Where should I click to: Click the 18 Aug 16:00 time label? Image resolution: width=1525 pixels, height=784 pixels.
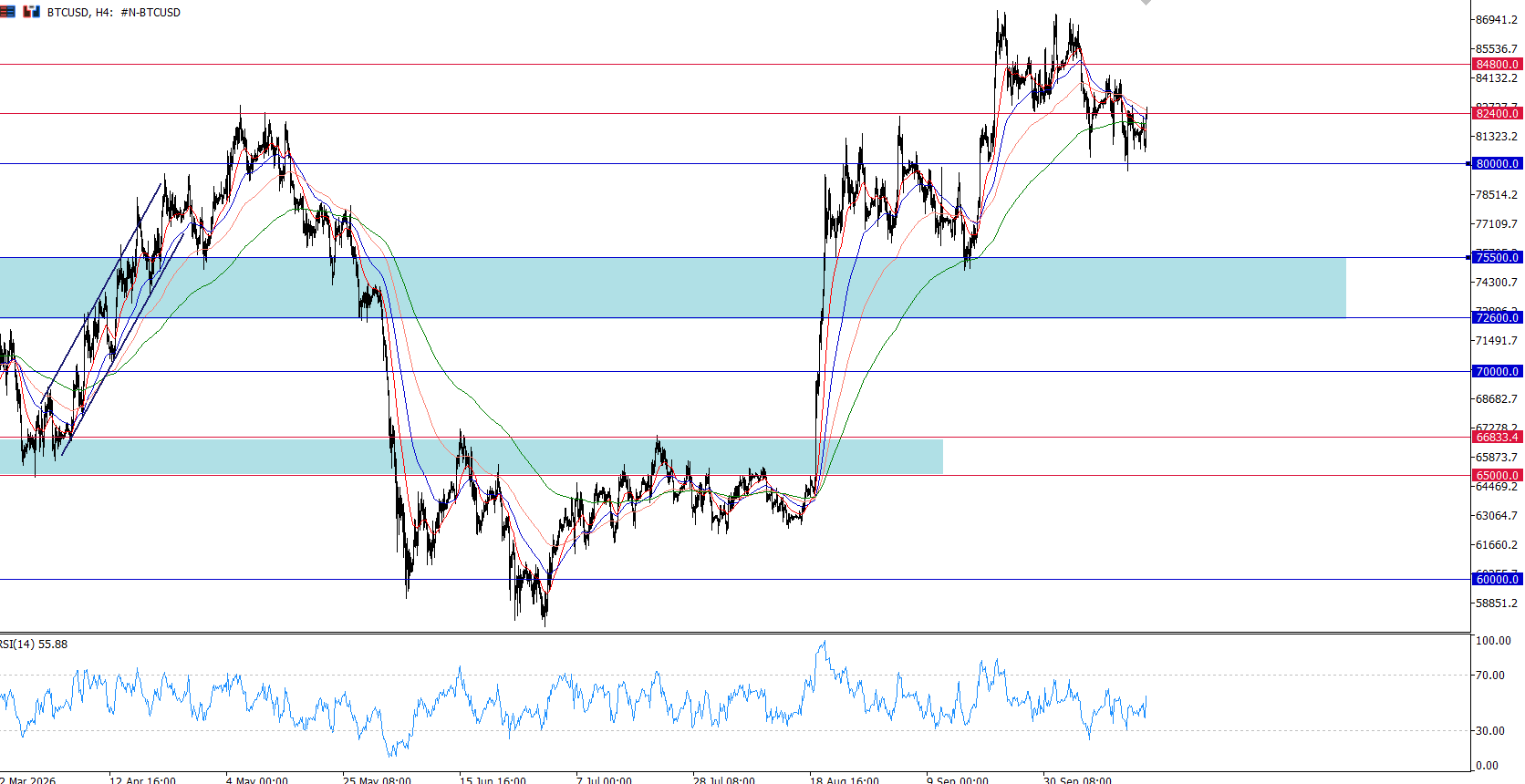845,780
